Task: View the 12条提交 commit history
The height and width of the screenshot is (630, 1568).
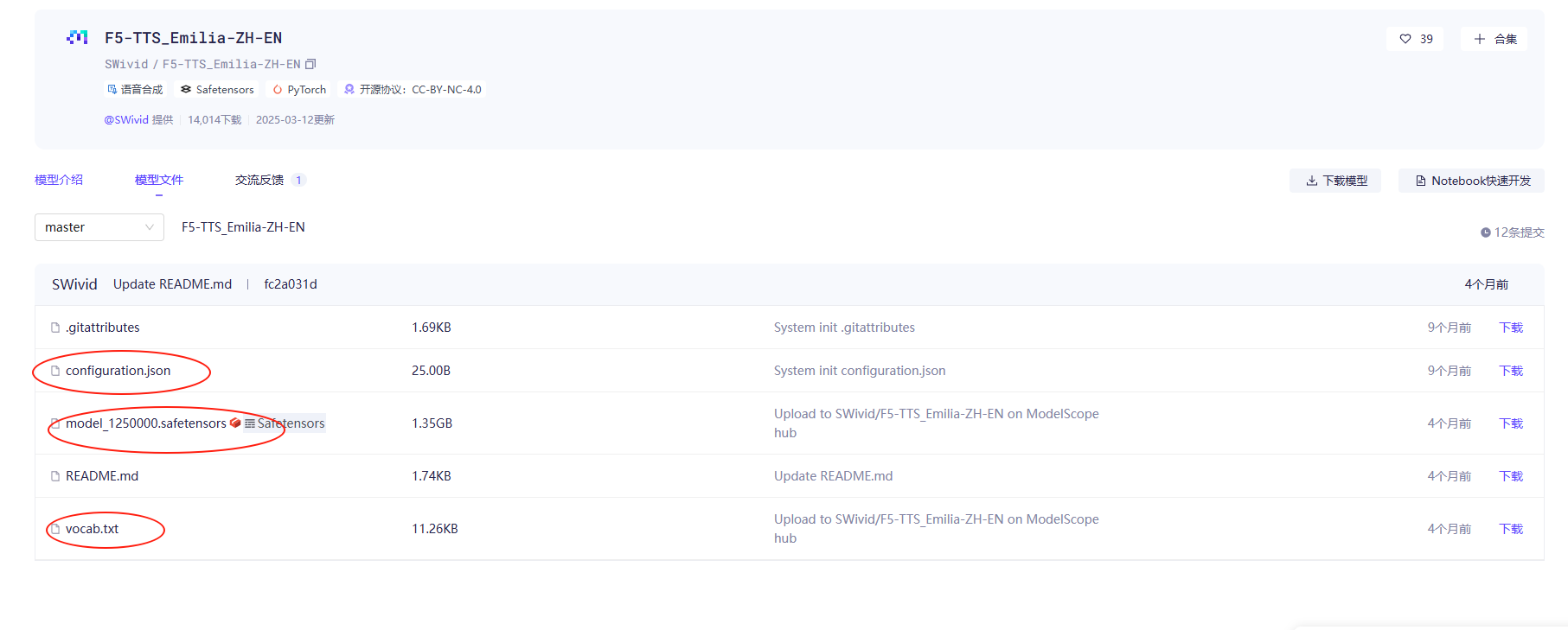Action: [x=1513, y=232]
